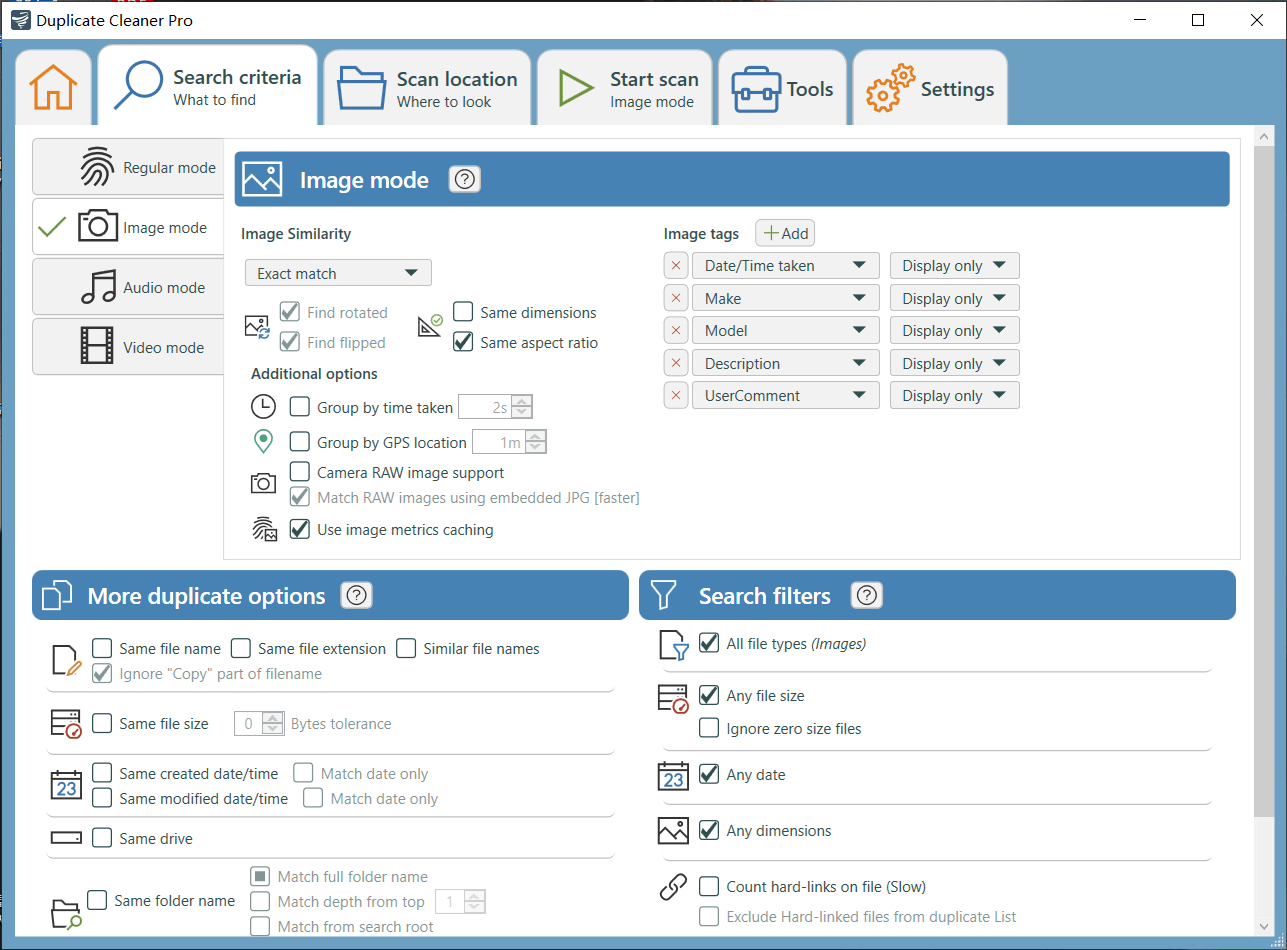Remove the Date/Time taken image tag
1287x950 pixels.
[x=676, y=266]
